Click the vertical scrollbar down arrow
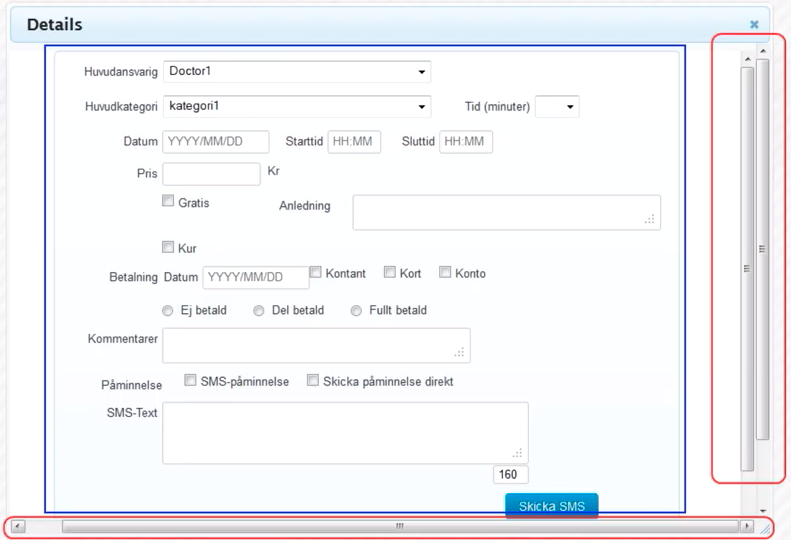The image size is (791, 540). [x=762, y=510]
